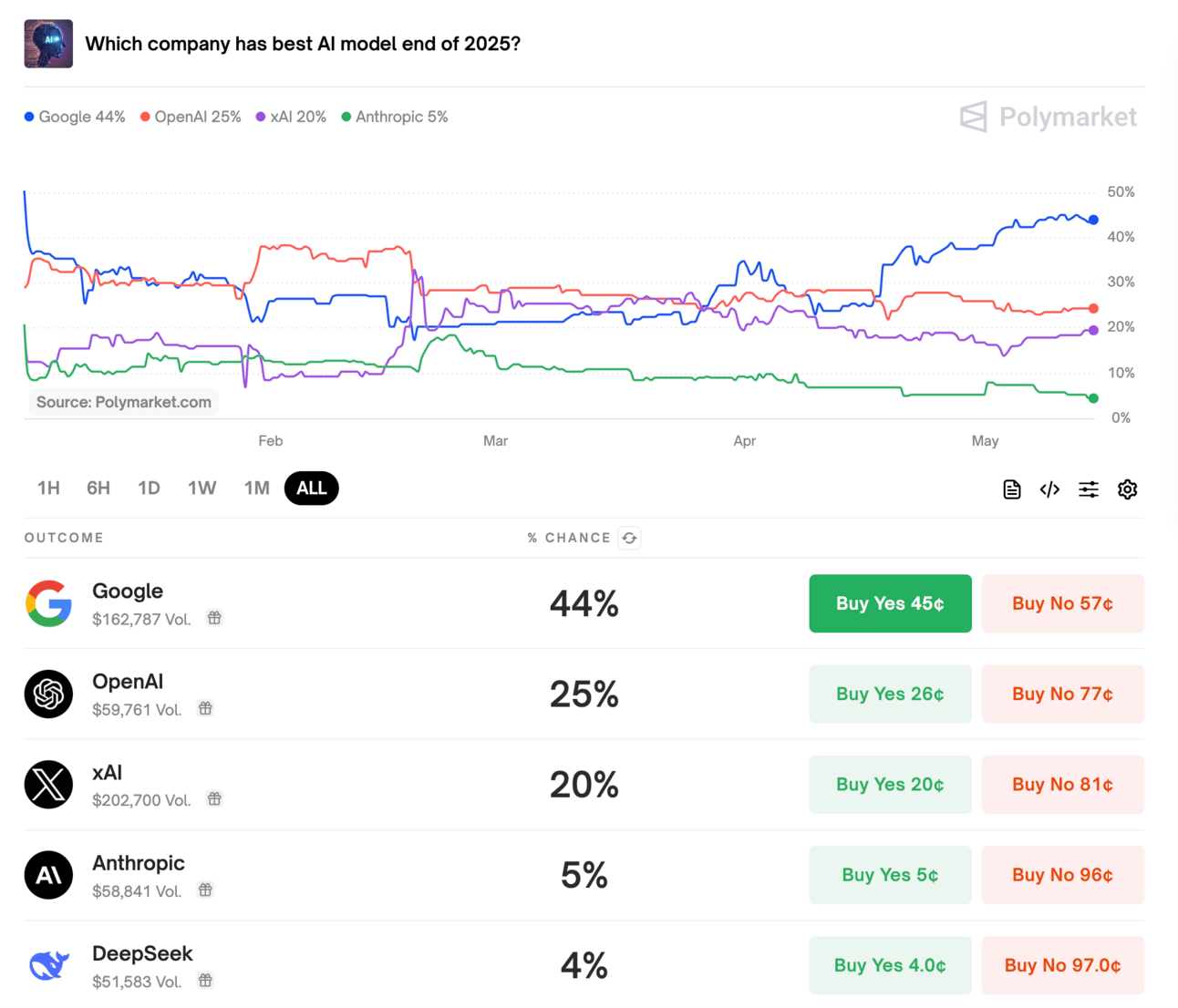
Task: Click the gift icon under Google
Action: pos(214,618)
